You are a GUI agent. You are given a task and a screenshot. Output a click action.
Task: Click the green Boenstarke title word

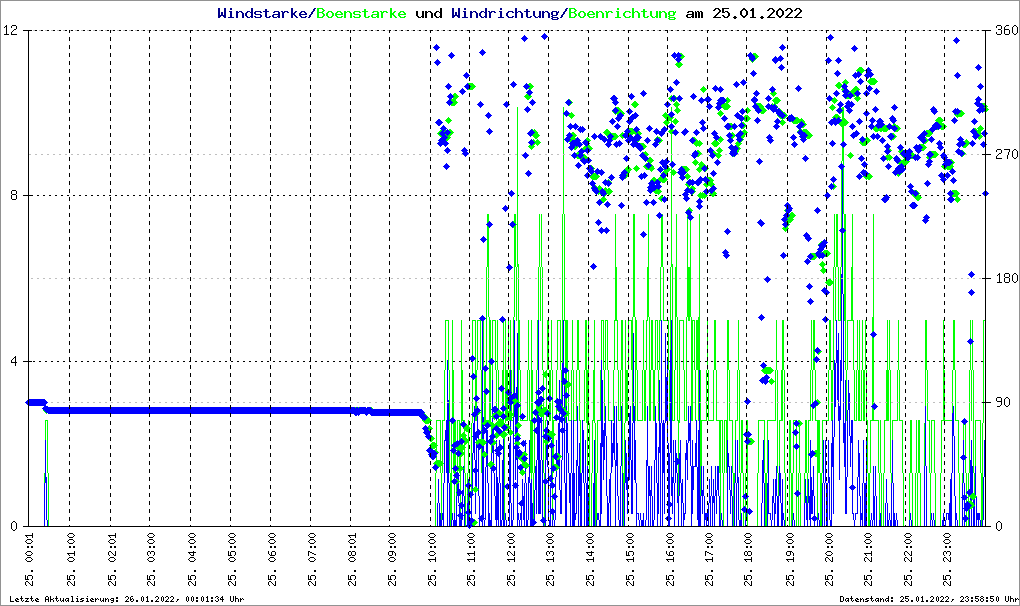361,14
